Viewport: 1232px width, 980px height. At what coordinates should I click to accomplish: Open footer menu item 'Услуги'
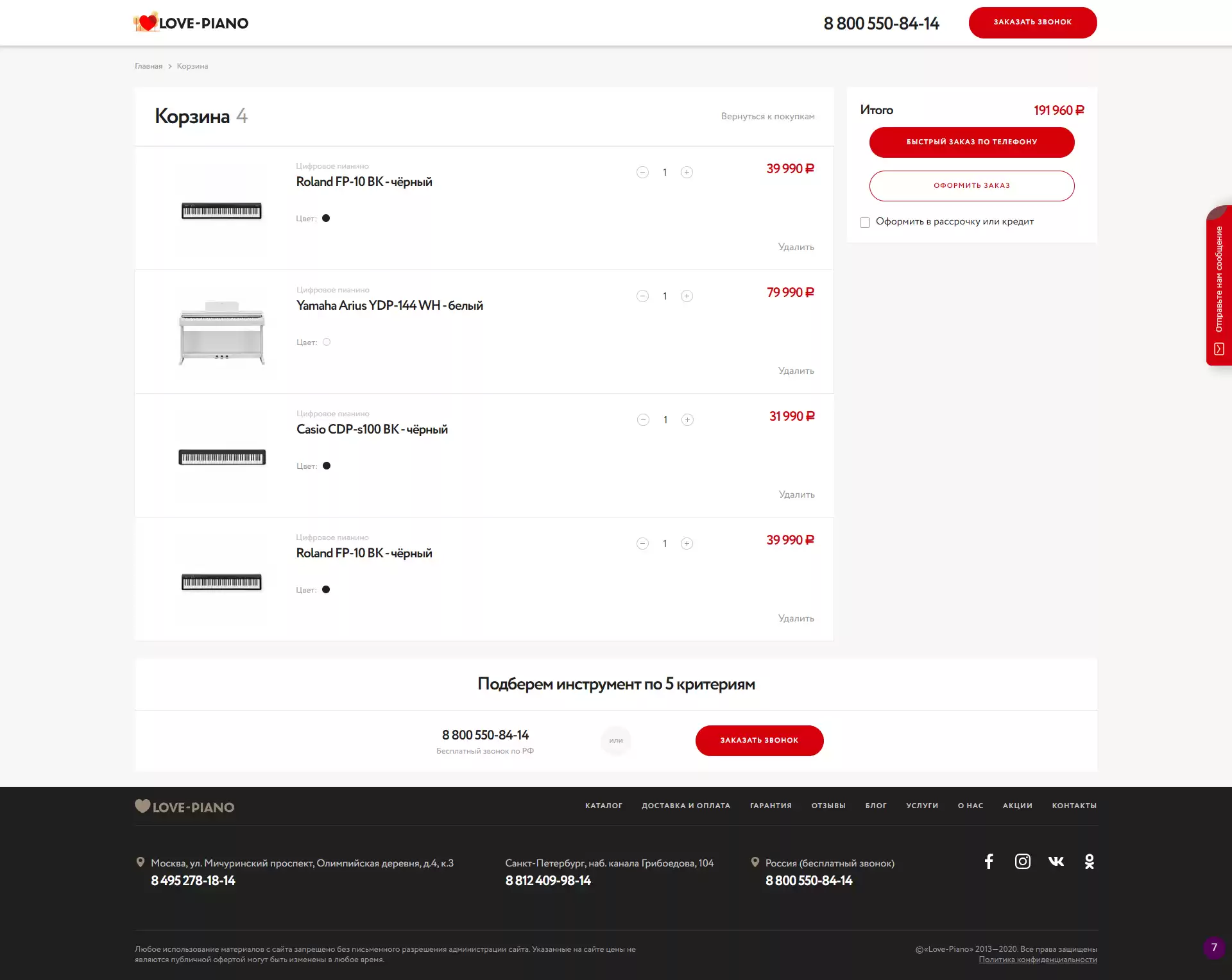[x=922, y=806]
